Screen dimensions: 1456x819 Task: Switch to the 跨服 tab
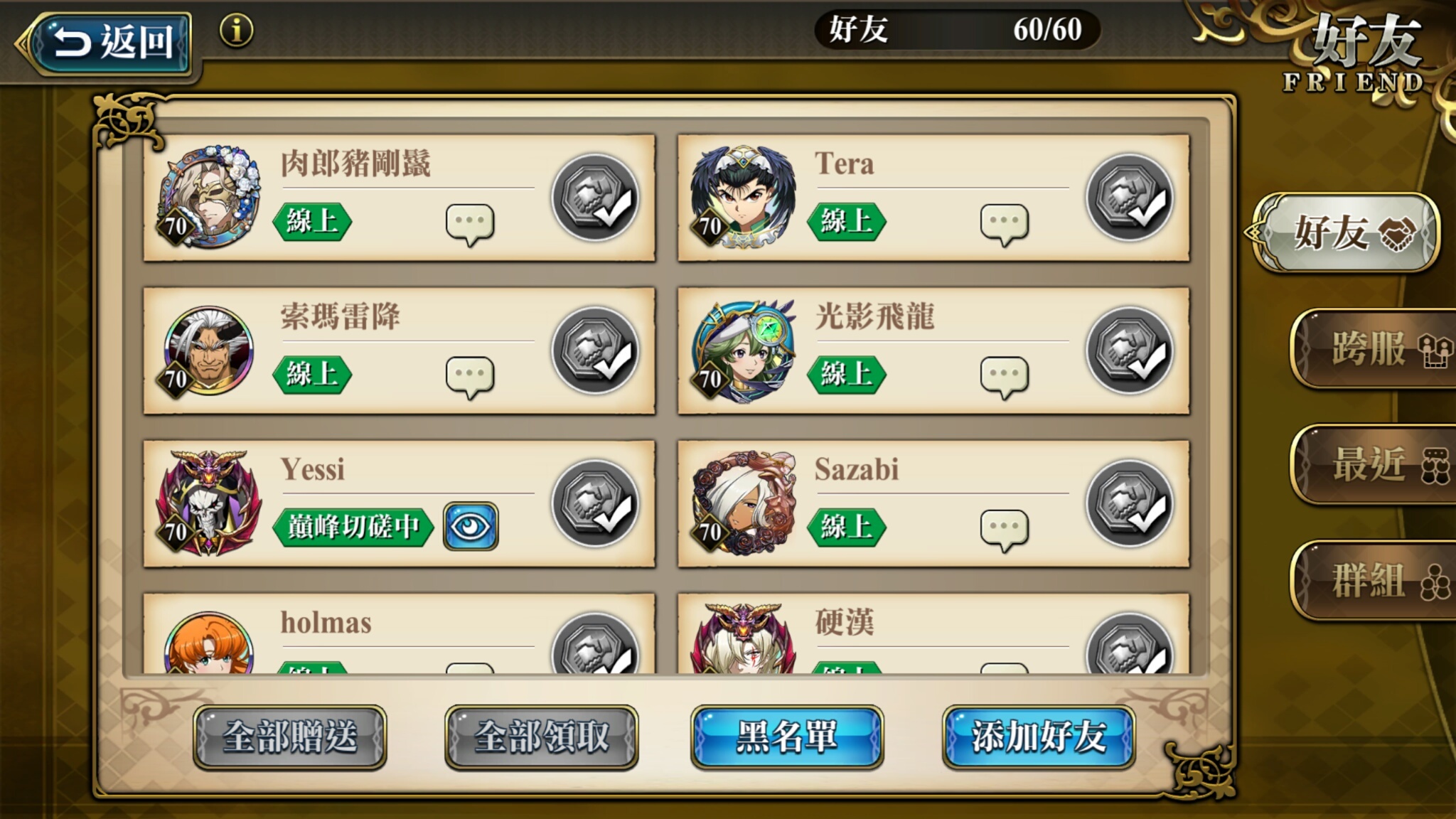[x=1373, y=348]
